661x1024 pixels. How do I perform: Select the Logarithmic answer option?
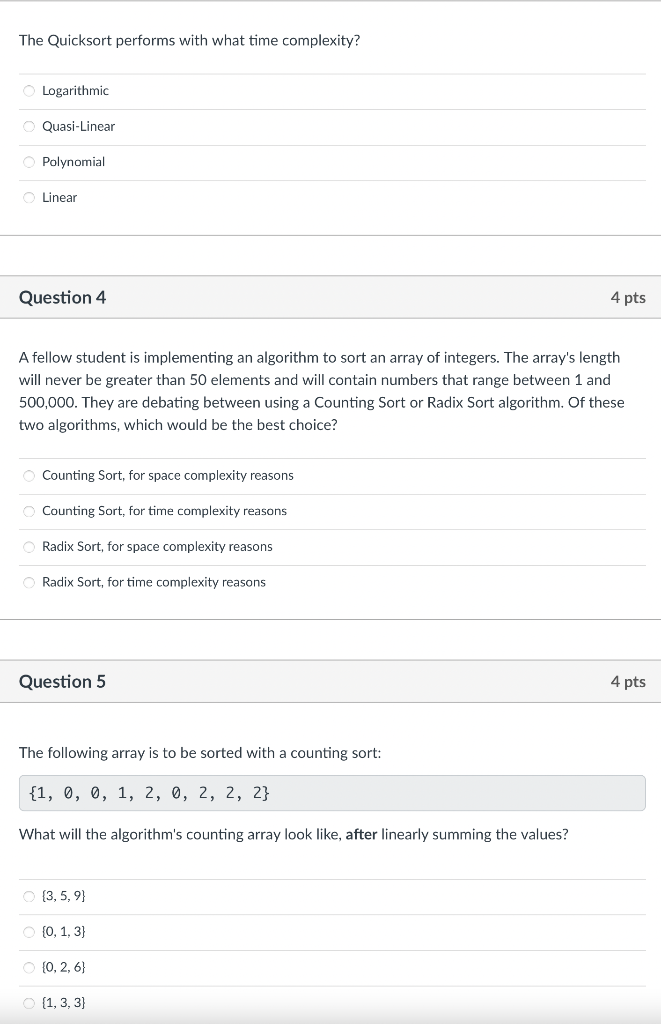tap(29, 90)
